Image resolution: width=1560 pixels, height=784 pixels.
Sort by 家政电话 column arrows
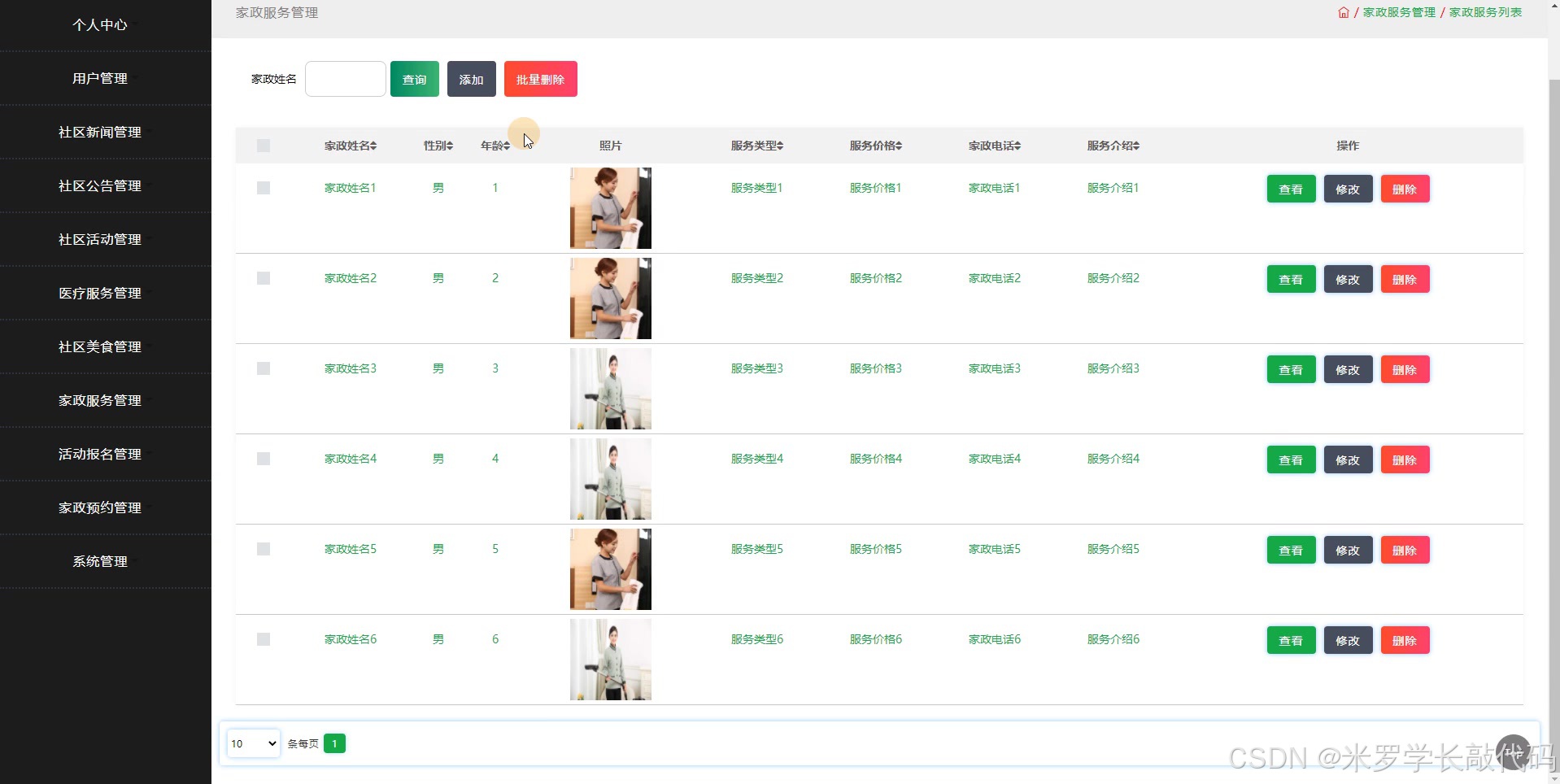click(1018, 146)
